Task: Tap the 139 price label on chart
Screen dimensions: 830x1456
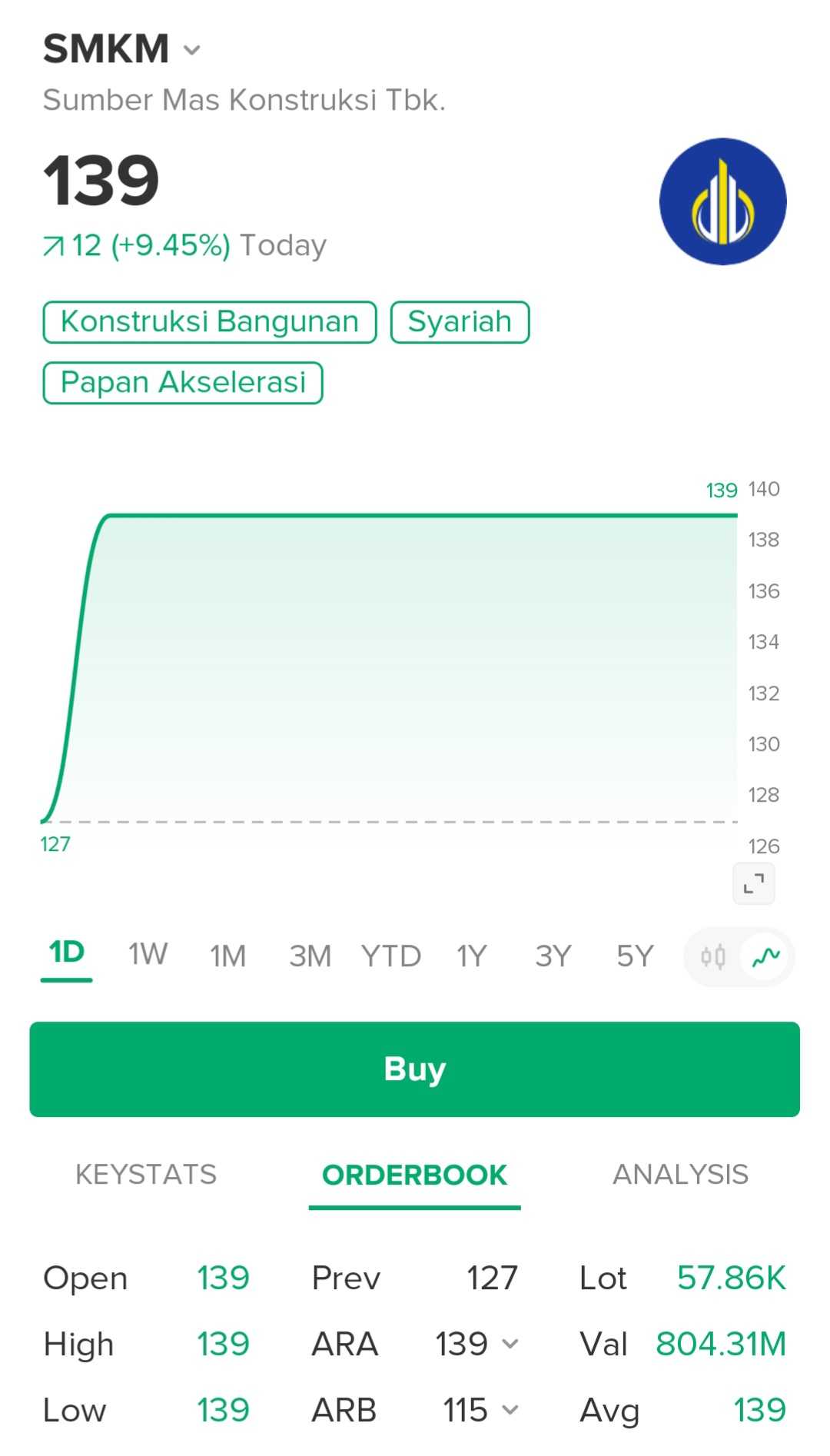Action: tap(721, 490)
